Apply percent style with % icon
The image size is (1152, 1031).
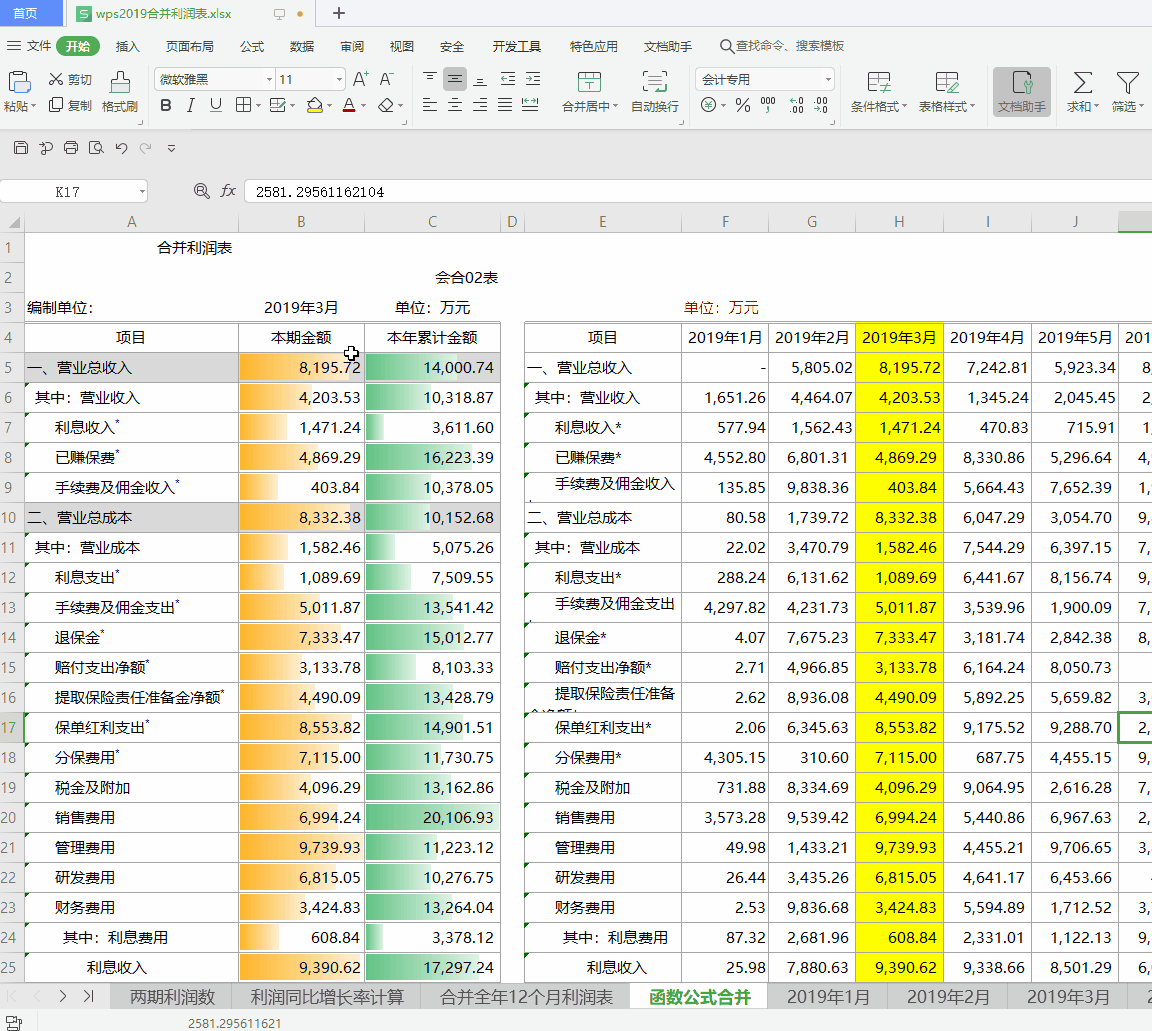[743, 105]
